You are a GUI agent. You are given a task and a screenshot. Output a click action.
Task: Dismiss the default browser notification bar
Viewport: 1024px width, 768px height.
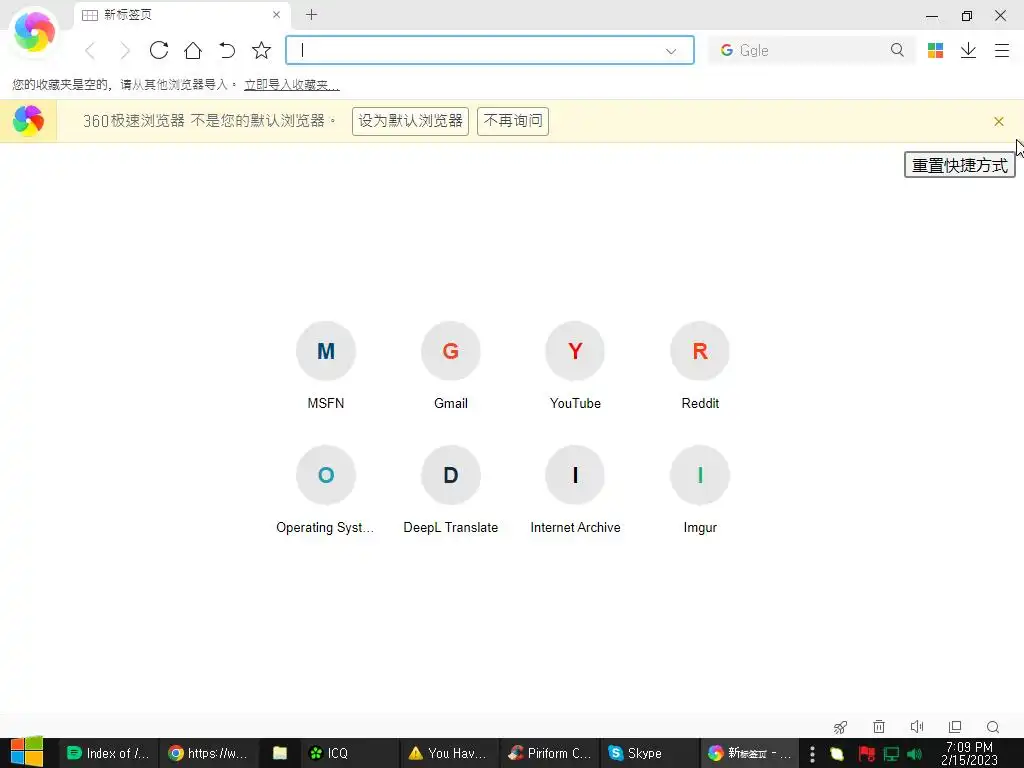click(999, 121)
